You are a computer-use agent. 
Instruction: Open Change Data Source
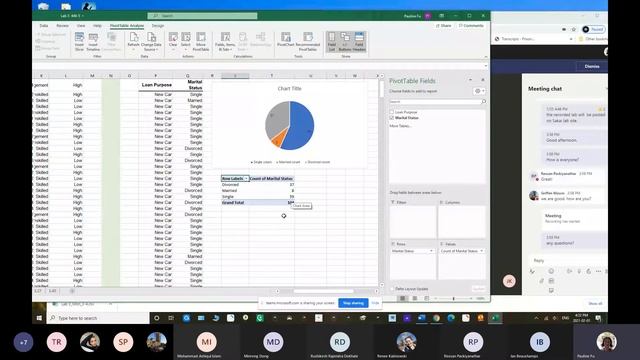pos(151,42)
